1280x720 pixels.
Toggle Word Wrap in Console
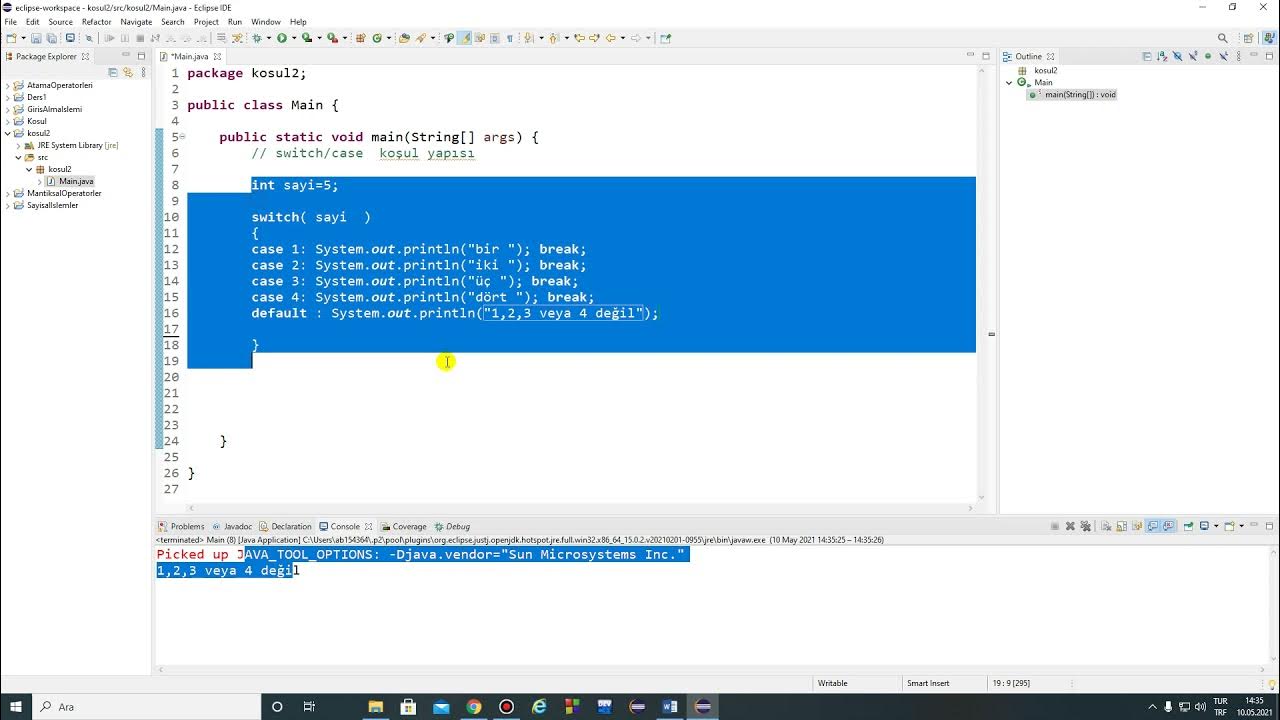1137,526
